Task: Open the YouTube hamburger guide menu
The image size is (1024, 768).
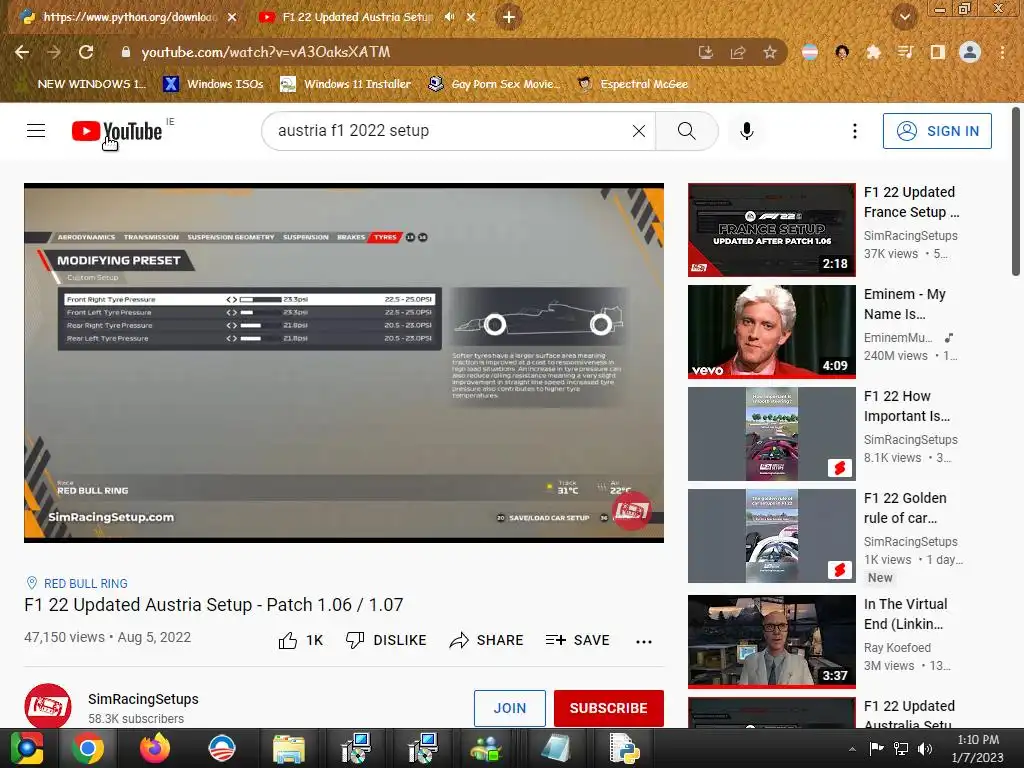Action: (x=36, y=131)
